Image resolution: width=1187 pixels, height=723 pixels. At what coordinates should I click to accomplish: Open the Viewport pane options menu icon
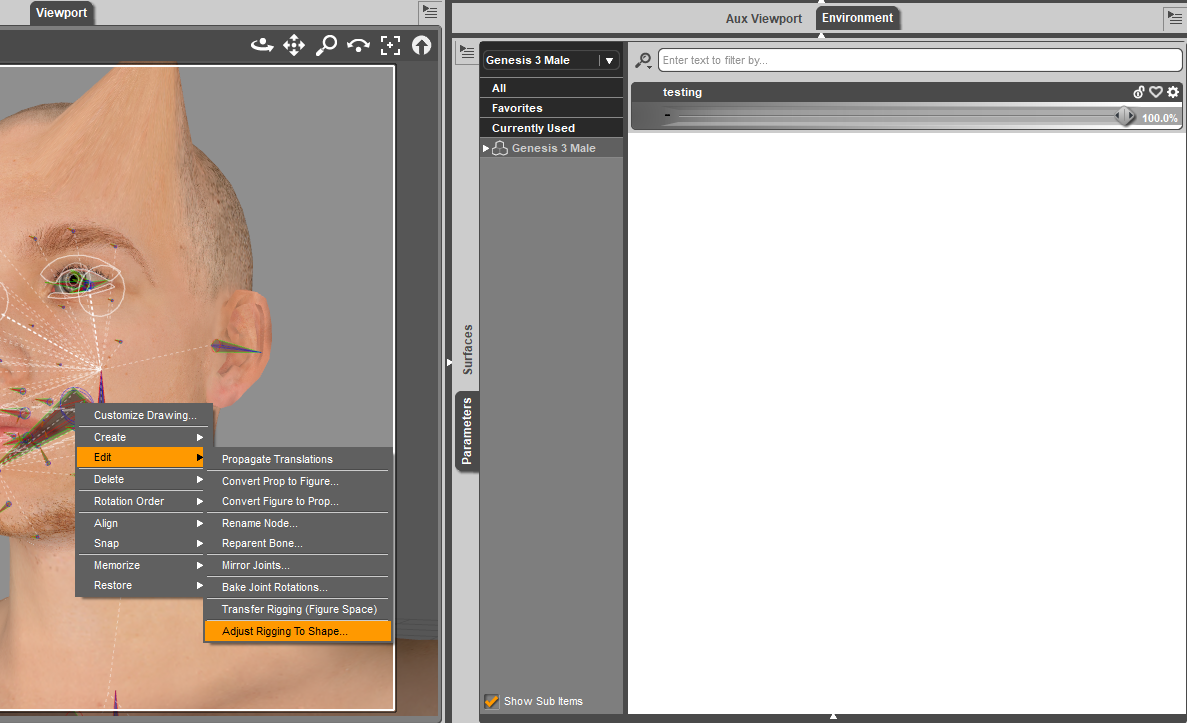tap(430, 12)
